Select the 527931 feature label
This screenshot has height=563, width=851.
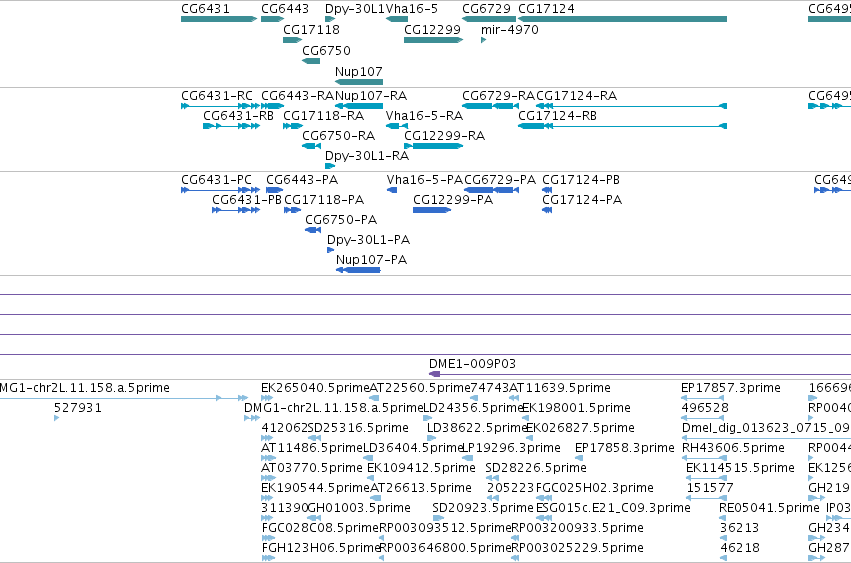click(78, 408)
